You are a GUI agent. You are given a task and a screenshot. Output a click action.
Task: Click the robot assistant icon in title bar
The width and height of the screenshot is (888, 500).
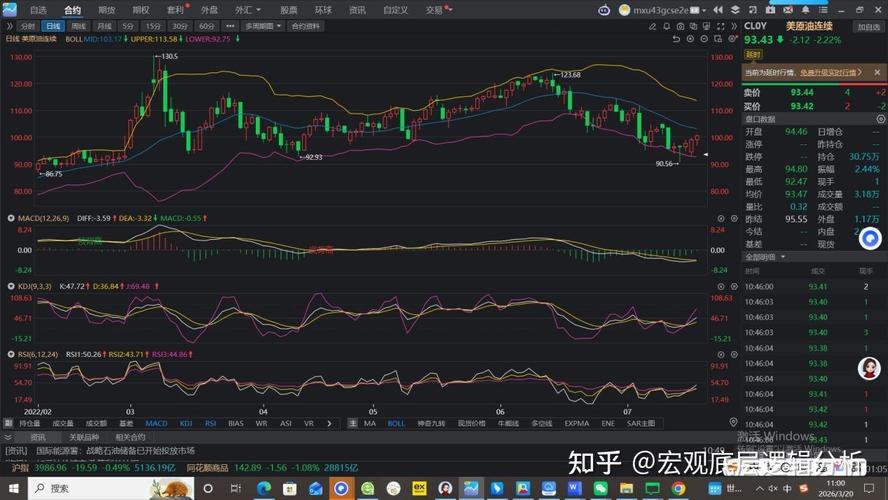[604, 10]
